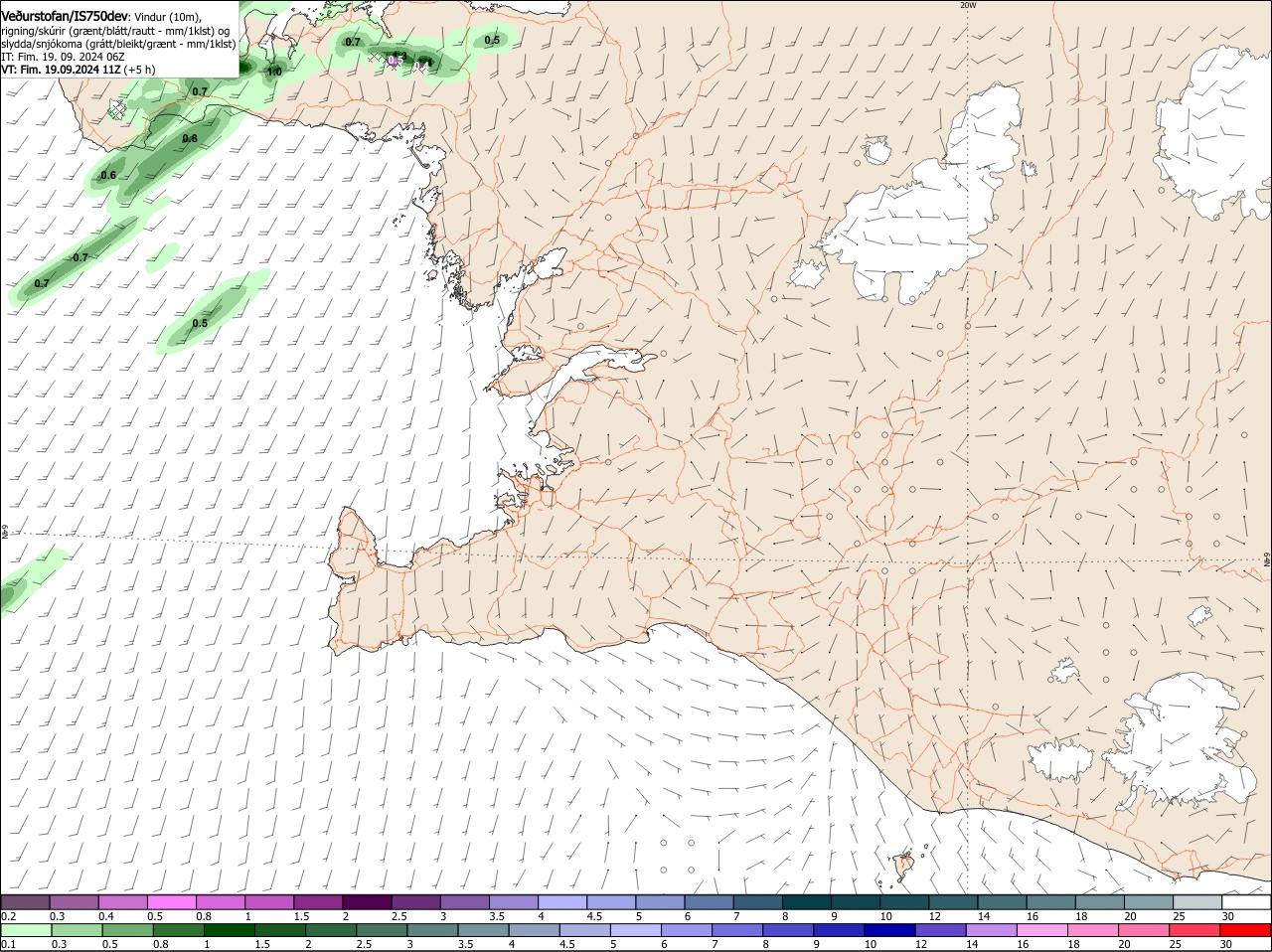The image size is (1272, 952).
Task: Click the 20W longitude label at the top
Action: point(968,5)
